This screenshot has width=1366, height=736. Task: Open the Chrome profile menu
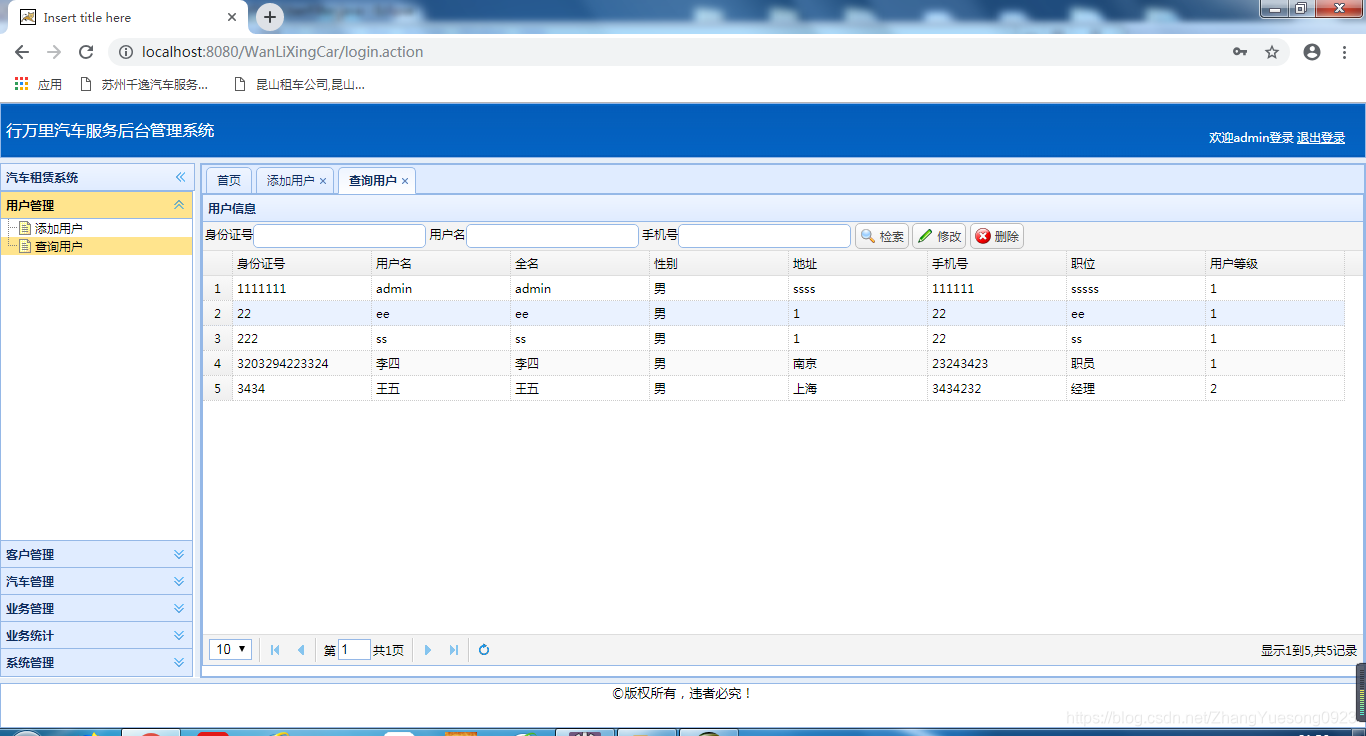(1312, 52)
